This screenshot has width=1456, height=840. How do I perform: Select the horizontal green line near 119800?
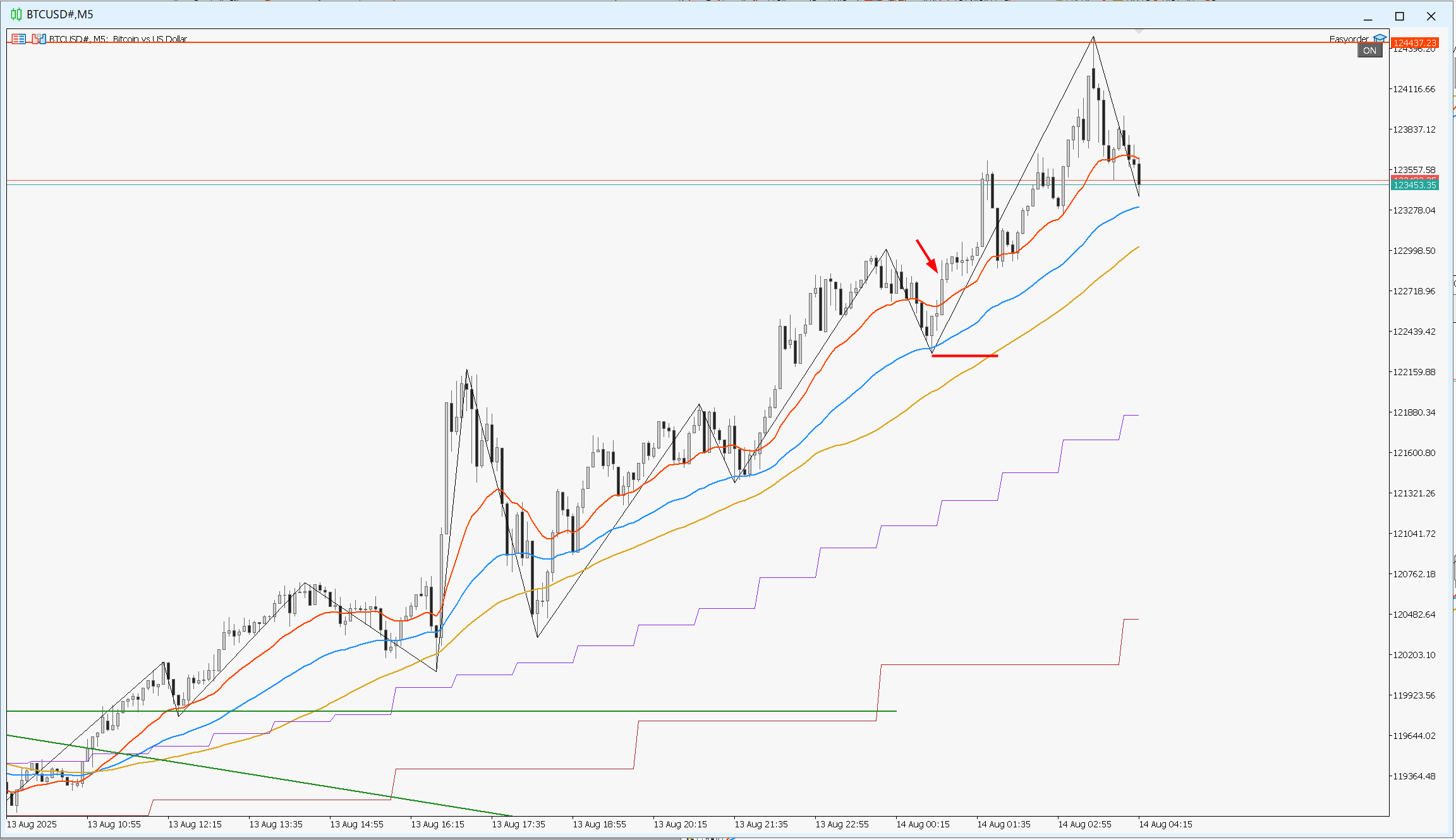point(451,711)
